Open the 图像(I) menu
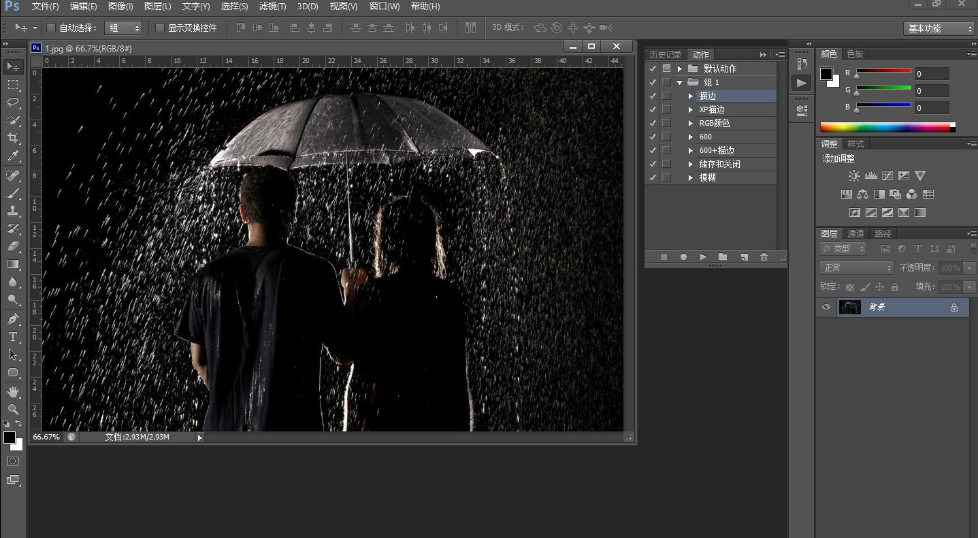This screenshot has width=978, height=538. coord(120,7)
